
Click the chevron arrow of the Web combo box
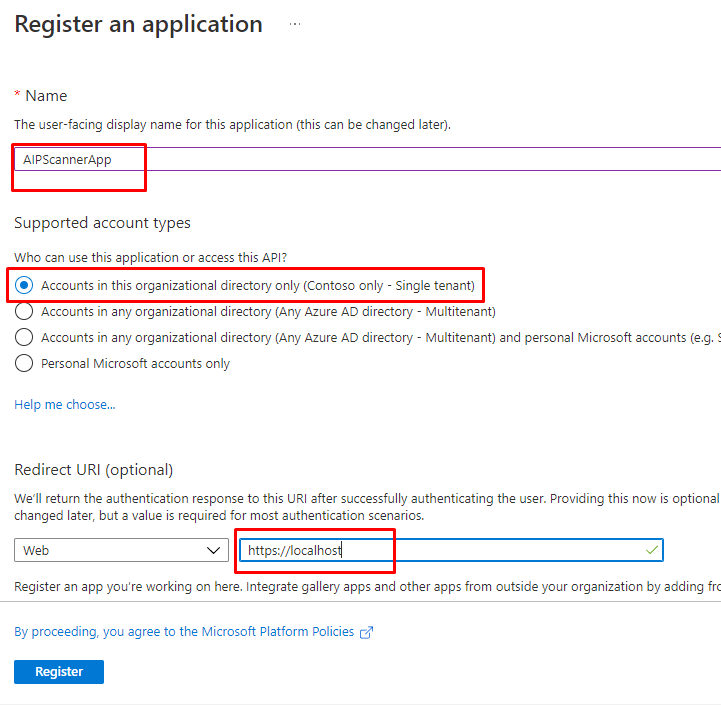pos(215,550)
